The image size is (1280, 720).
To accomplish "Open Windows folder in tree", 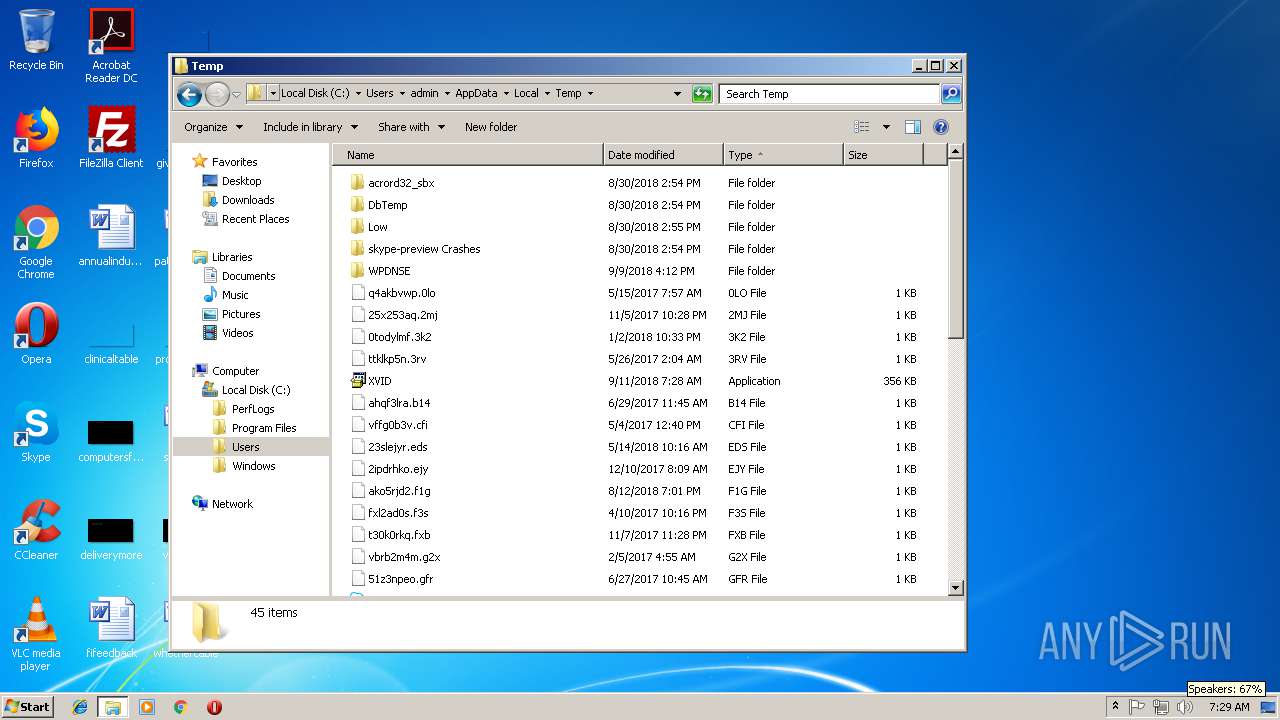I will (x=253, y=466).
